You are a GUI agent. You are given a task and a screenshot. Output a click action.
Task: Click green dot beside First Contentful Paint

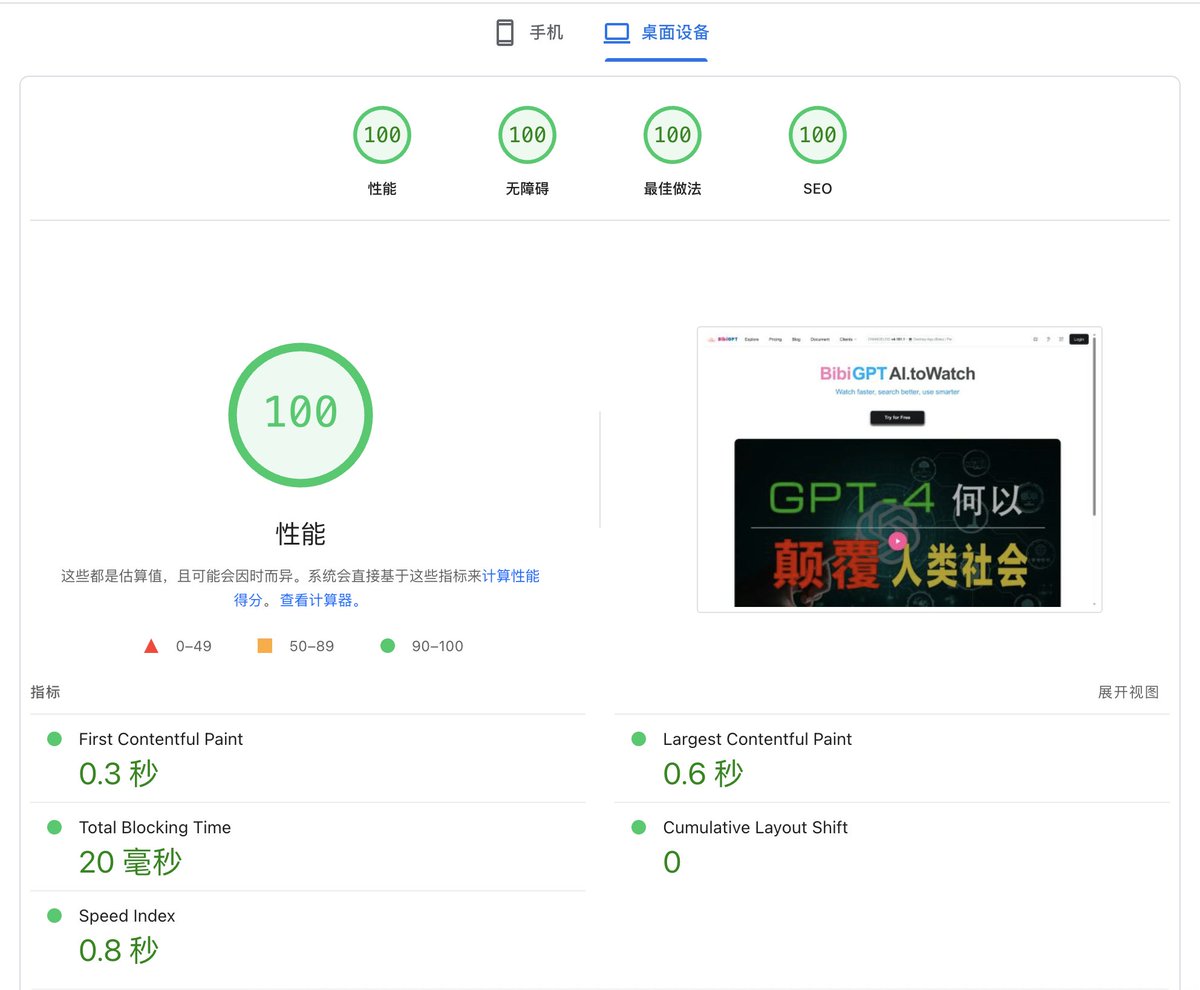pyautogui.click(x=55, y=739)
